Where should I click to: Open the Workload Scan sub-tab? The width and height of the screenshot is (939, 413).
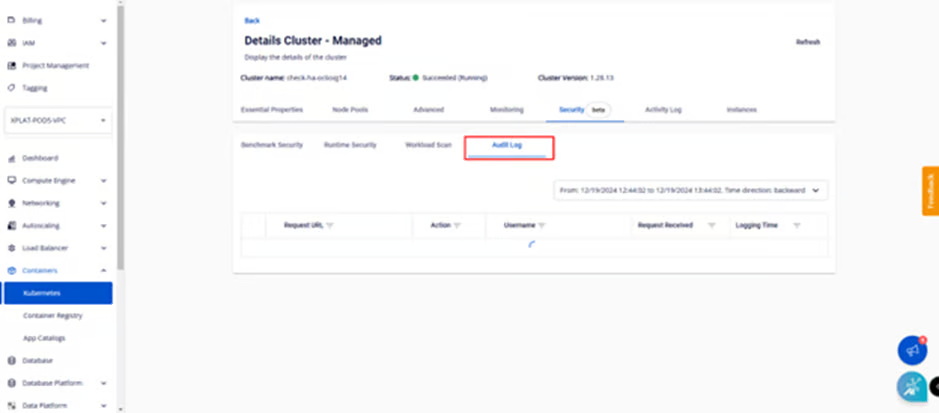click(428, 145)
